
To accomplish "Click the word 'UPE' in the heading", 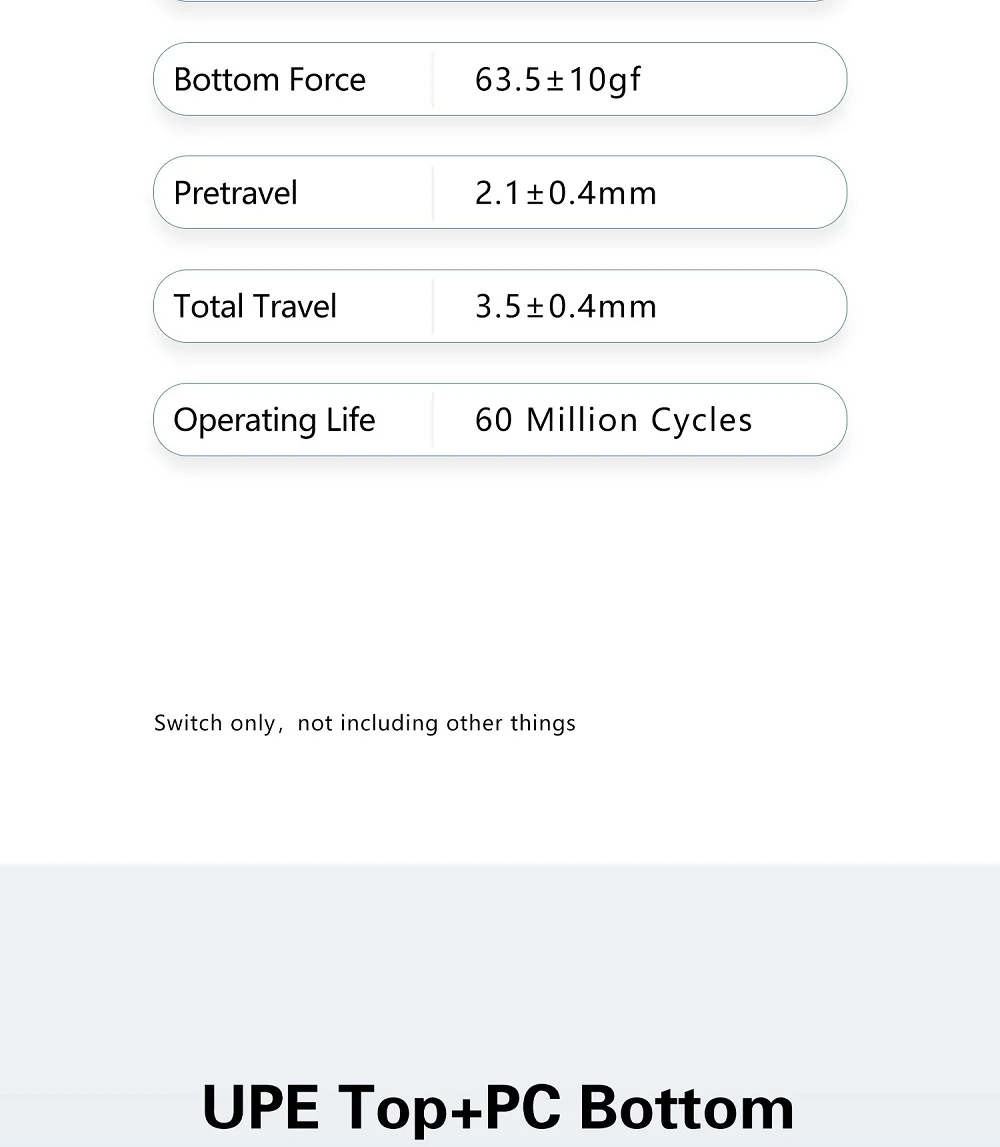I will 260,1107.
